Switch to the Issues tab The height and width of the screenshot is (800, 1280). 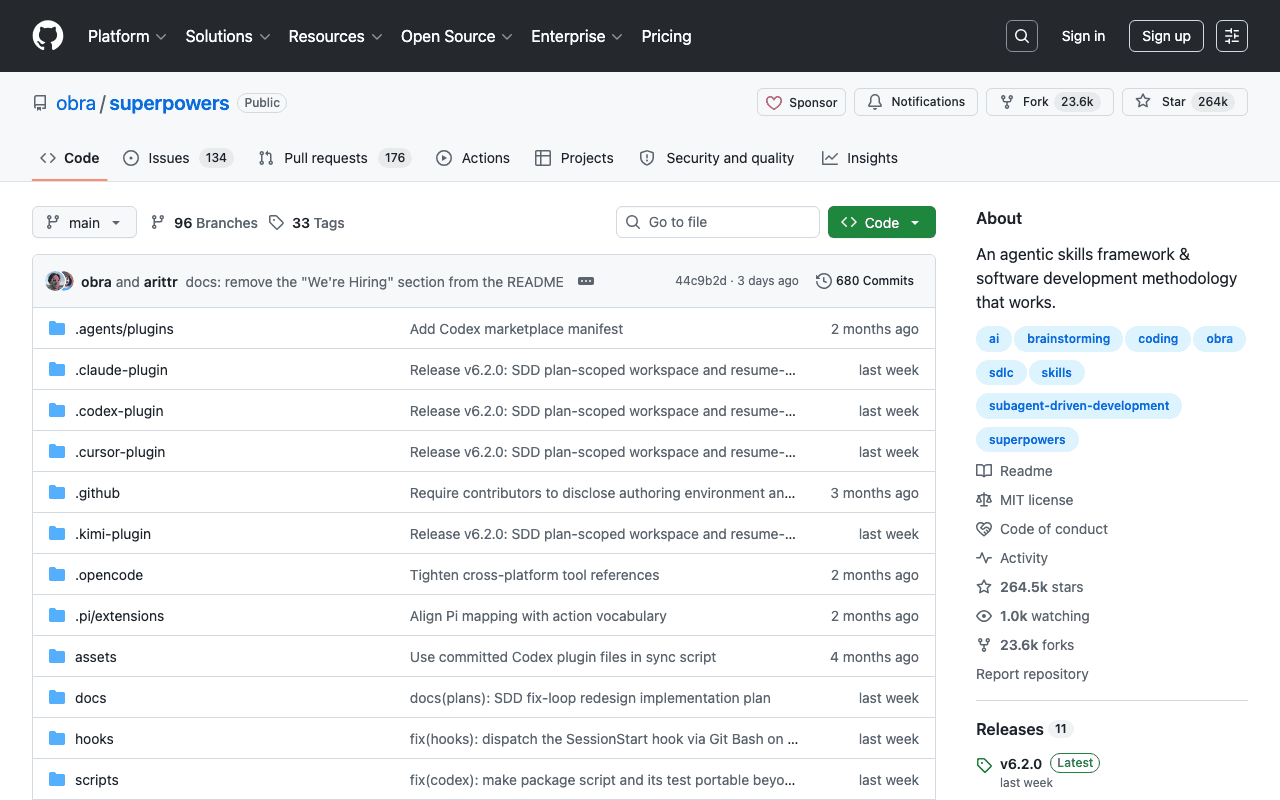click(178, 158)
